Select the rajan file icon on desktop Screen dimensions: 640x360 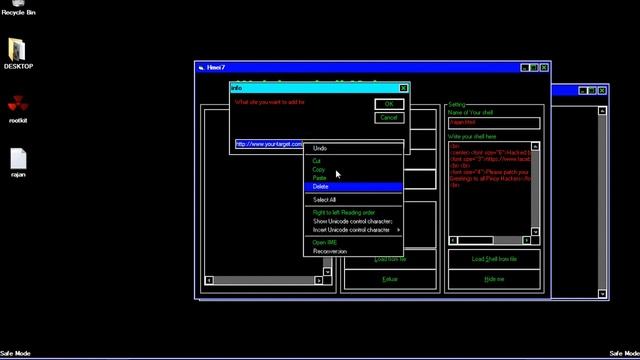click(x=18, y=162)
